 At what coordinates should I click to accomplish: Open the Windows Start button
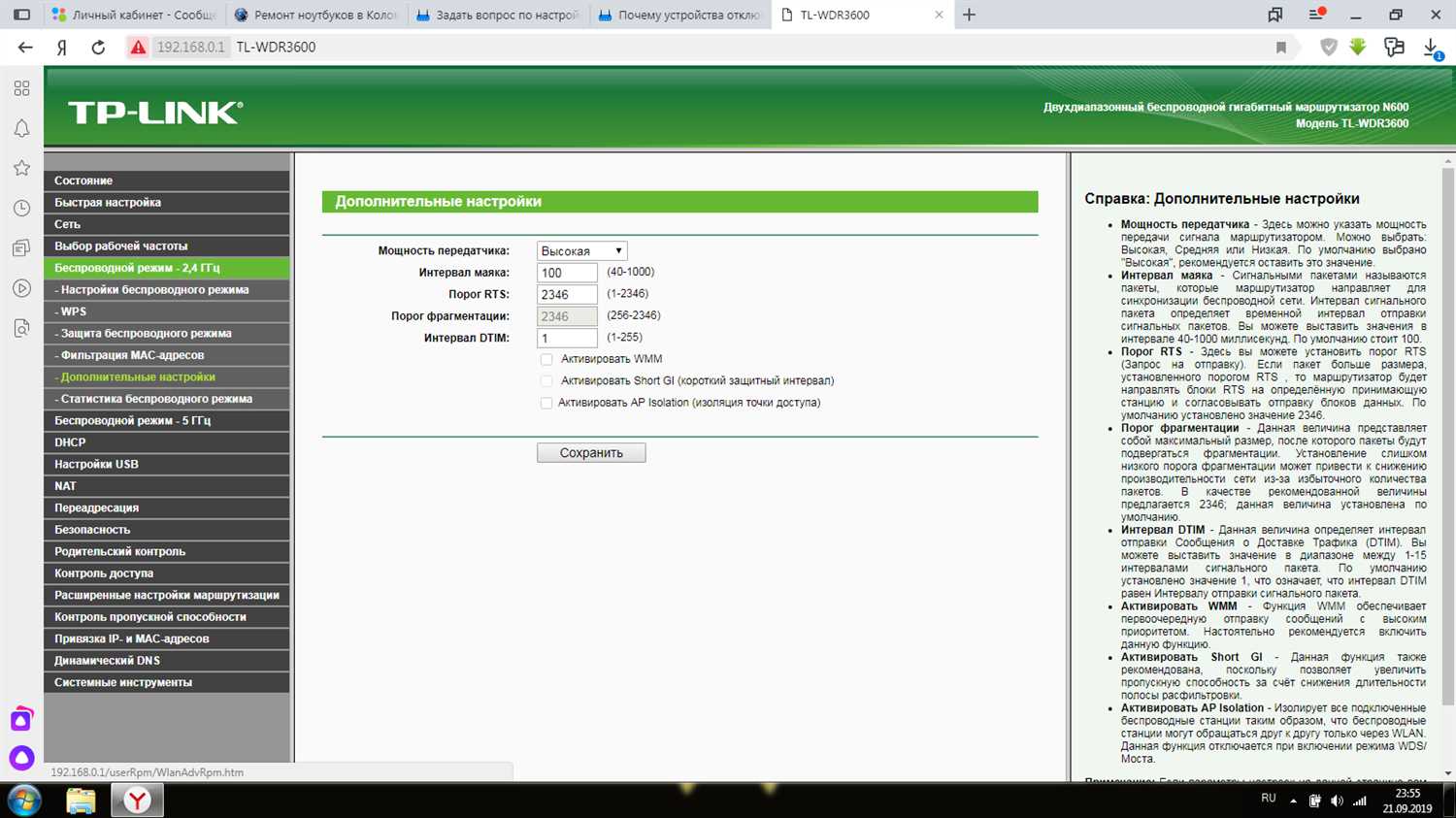(x=23, y=801)
